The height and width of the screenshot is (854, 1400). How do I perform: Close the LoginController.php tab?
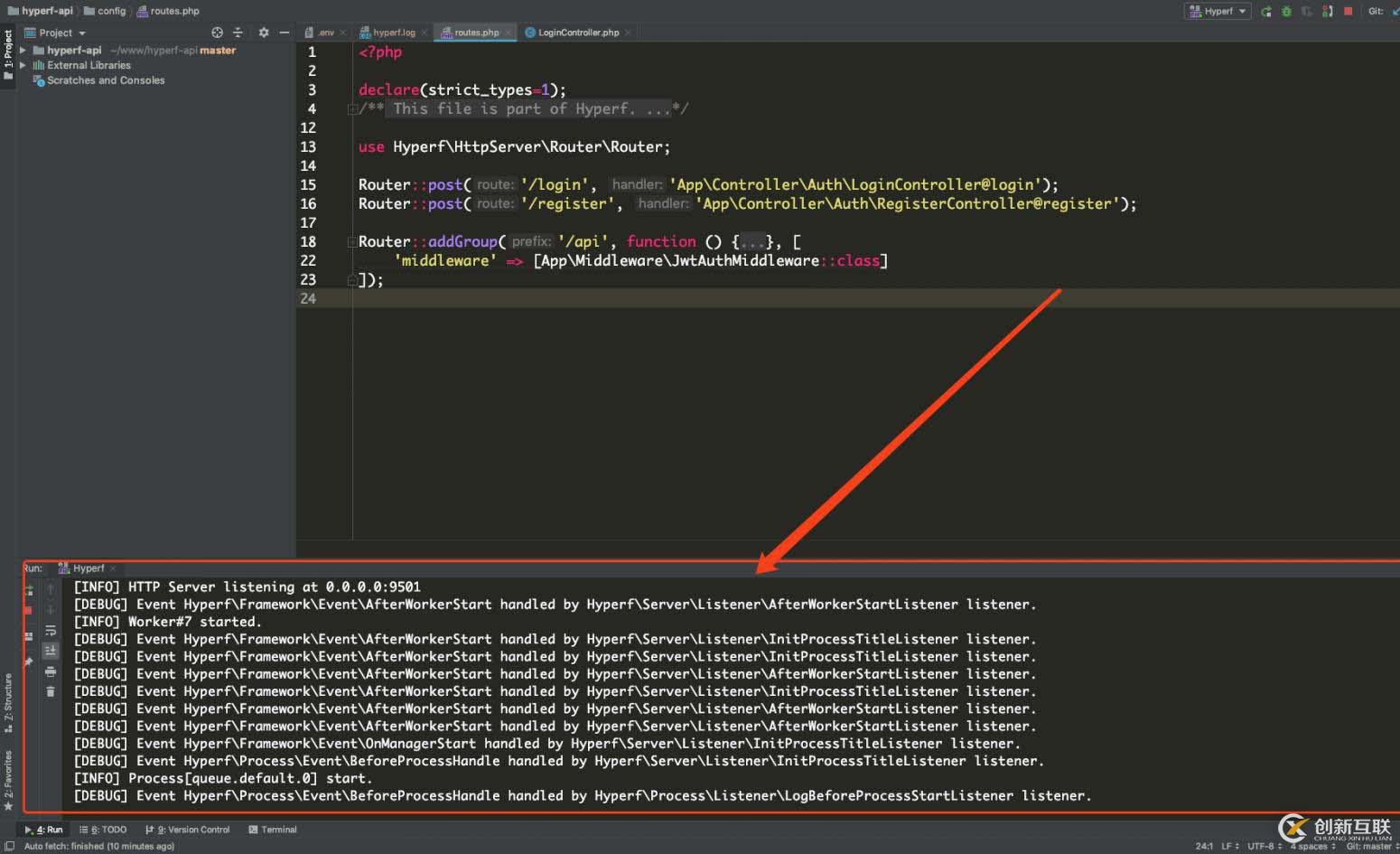point(629,33)
